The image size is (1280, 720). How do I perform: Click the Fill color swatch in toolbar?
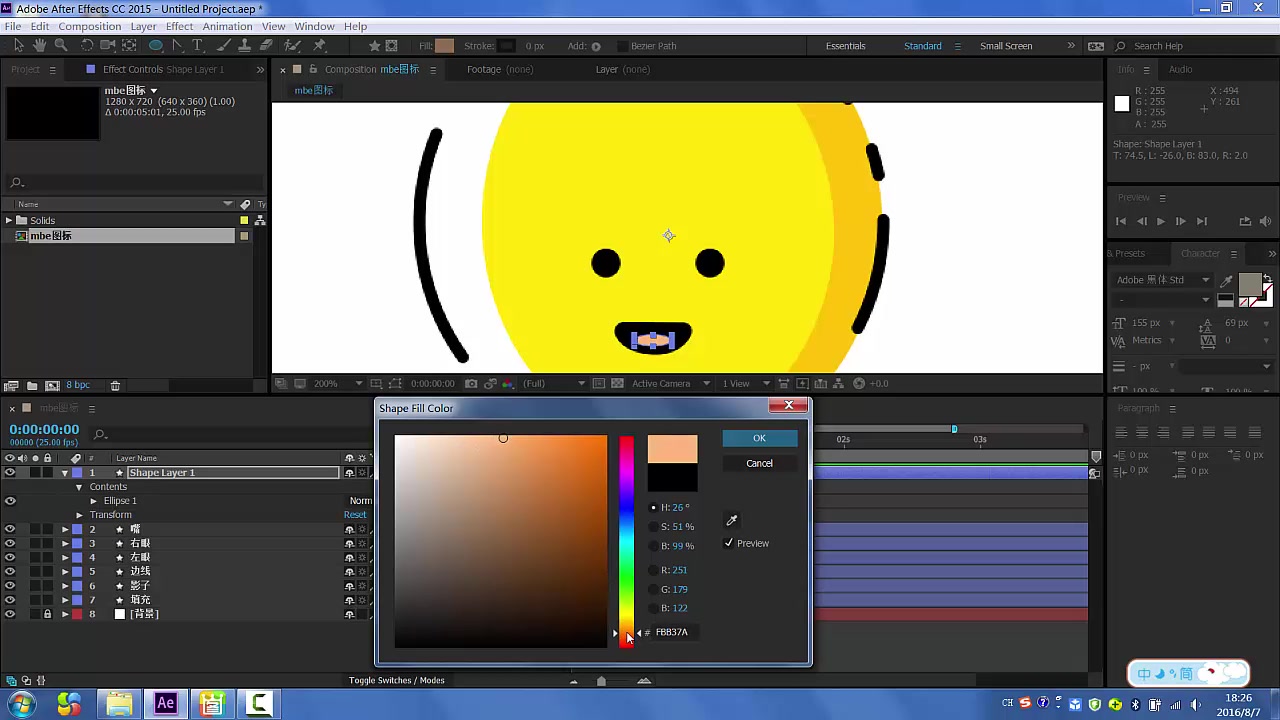[x=445, y=46]
